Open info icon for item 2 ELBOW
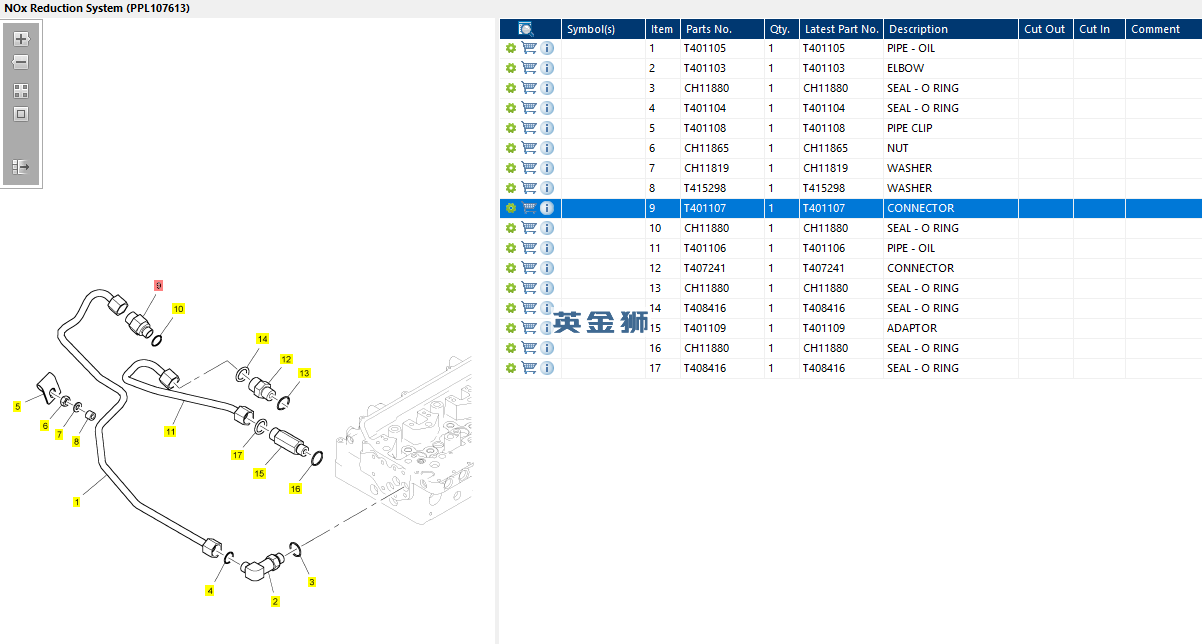 [547, 68]
